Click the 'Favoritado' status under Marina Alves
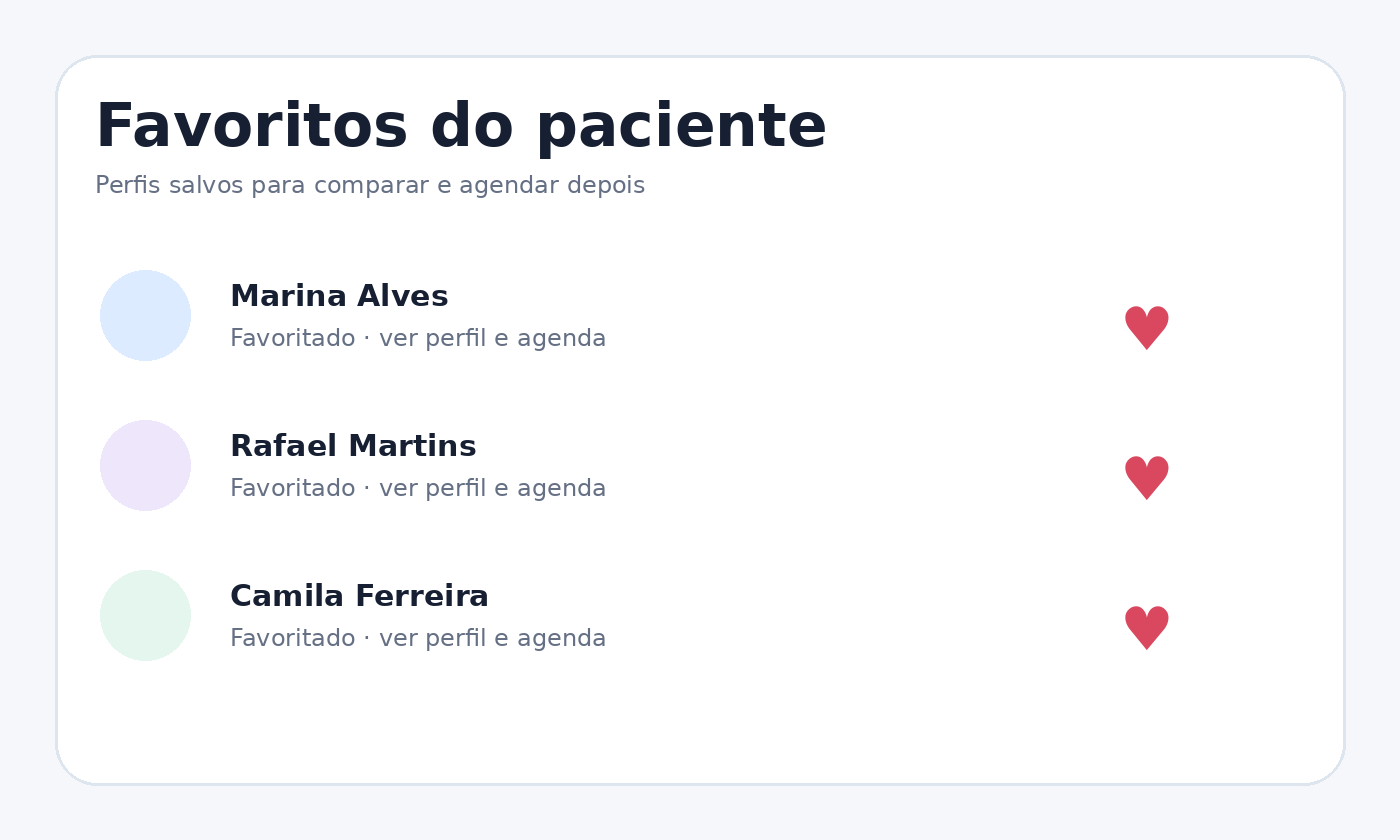Screen dimensions: 1400x840 [292, 338]
